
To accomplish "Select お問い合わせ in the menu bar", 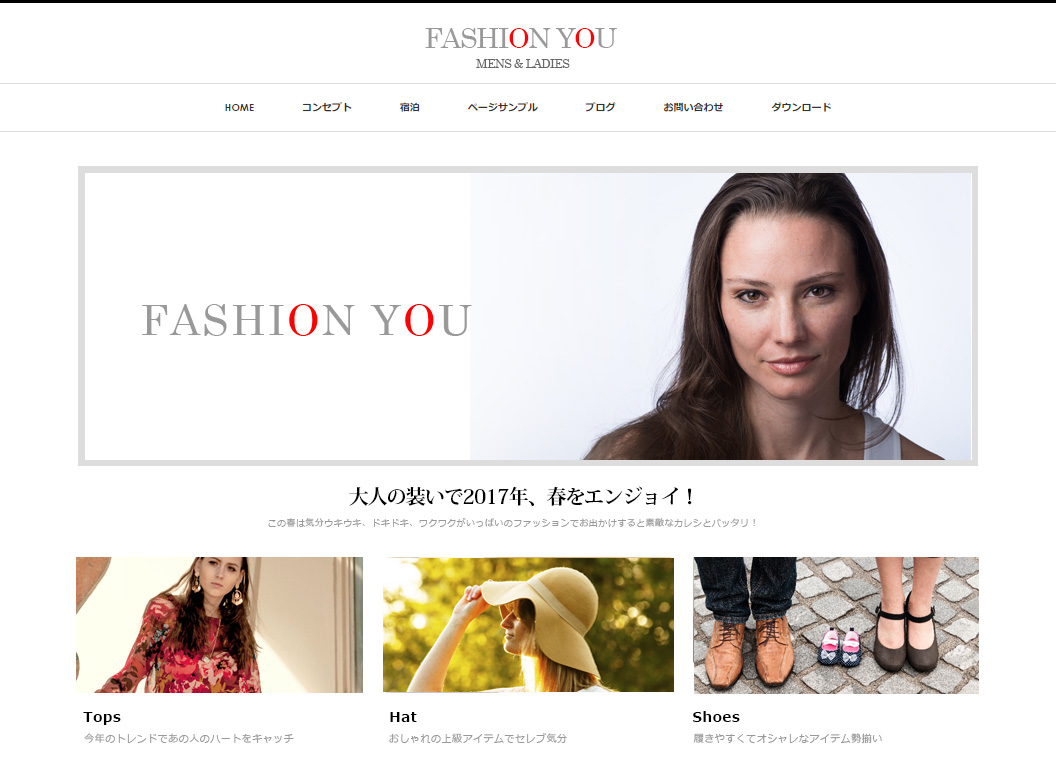I will tap(693, 107).
